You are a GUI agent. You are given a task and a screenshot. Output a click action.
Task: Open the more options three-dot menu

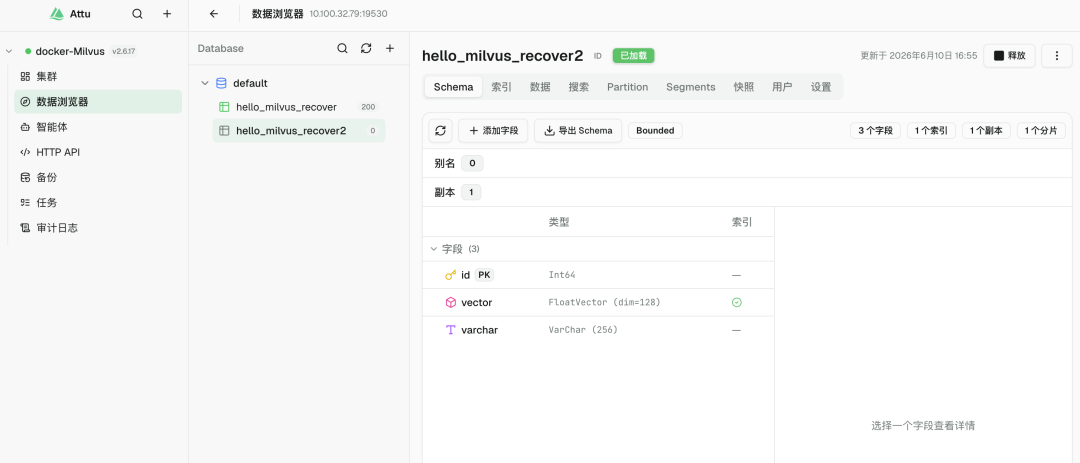1057,56
